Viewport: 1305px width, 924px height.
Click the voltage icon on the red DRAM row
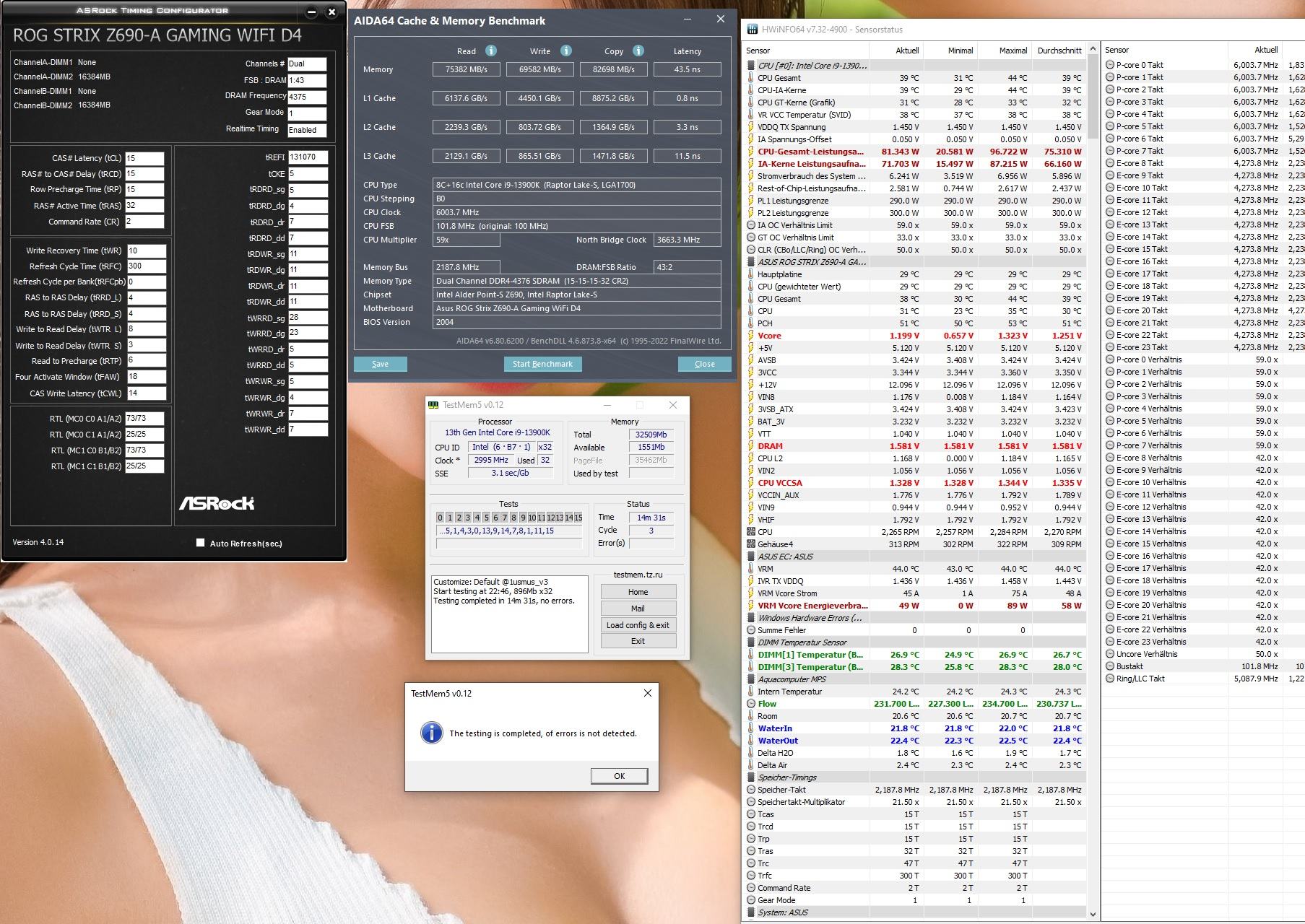[x=751, y=446]
